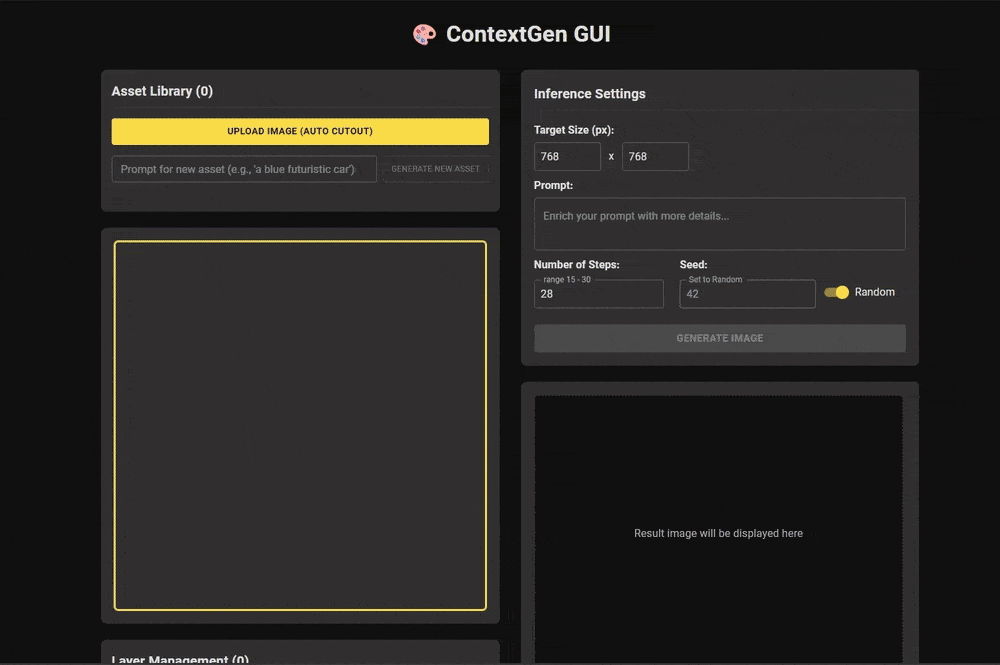The width and height of the screenshot is (1000, 665).
Task: Select the Number of Steps field showing 28
Action: [x=598, y=294]
